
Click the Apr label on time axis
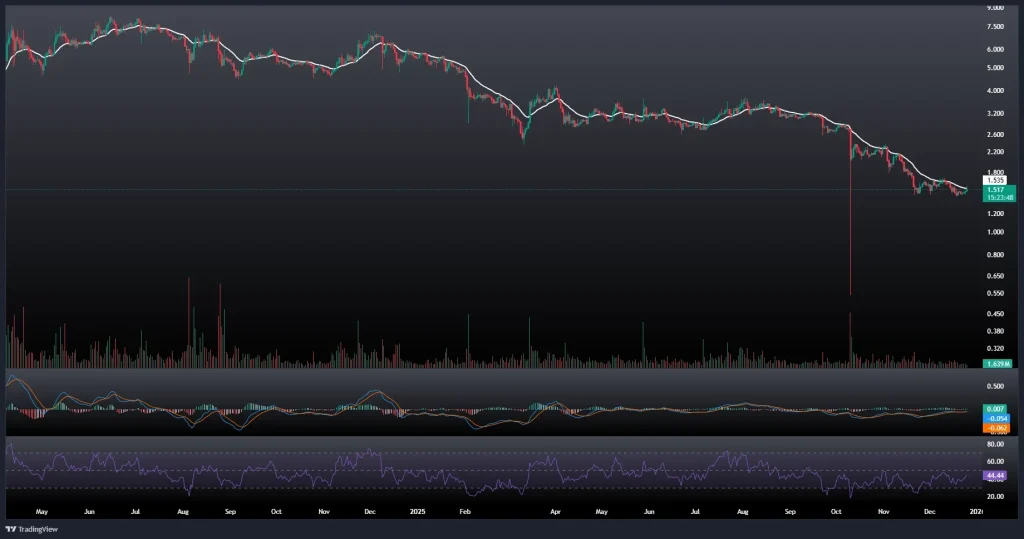(555, 510)
